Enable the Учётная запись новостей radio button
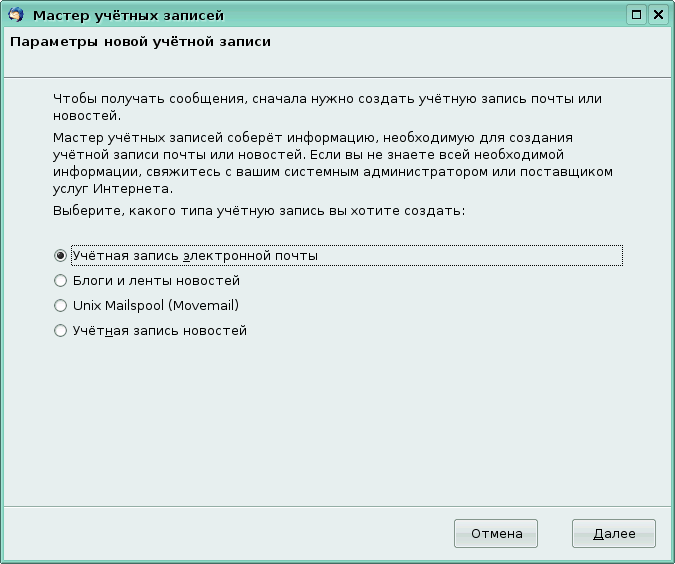Viewport: 675px width, 564px height. pos(61,331)
